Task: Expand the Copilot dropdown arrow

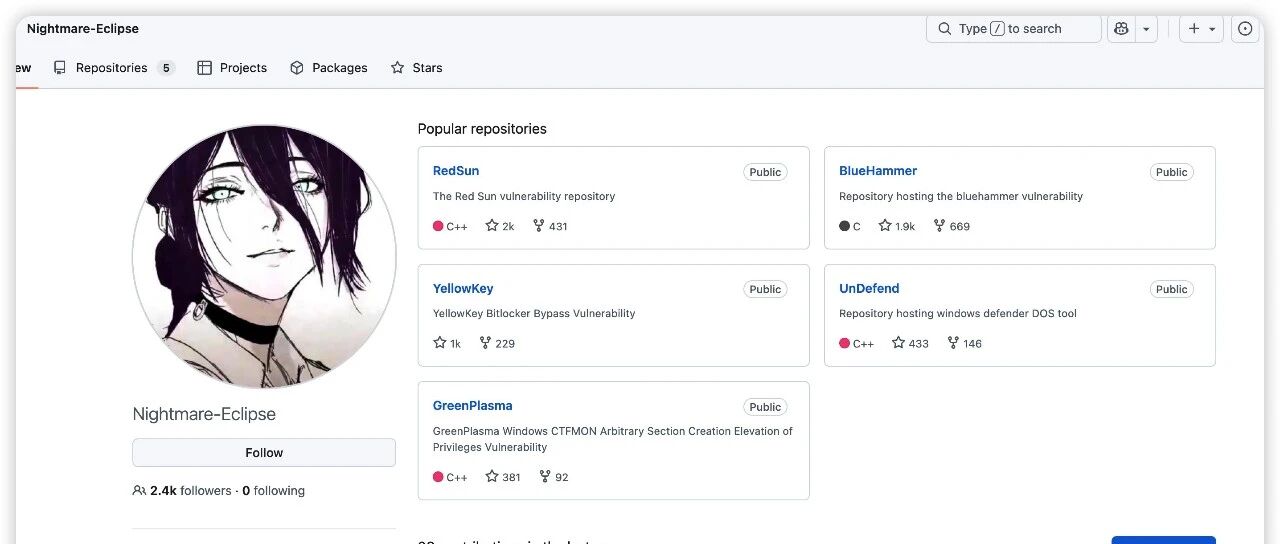Action: pos(1146,29)
